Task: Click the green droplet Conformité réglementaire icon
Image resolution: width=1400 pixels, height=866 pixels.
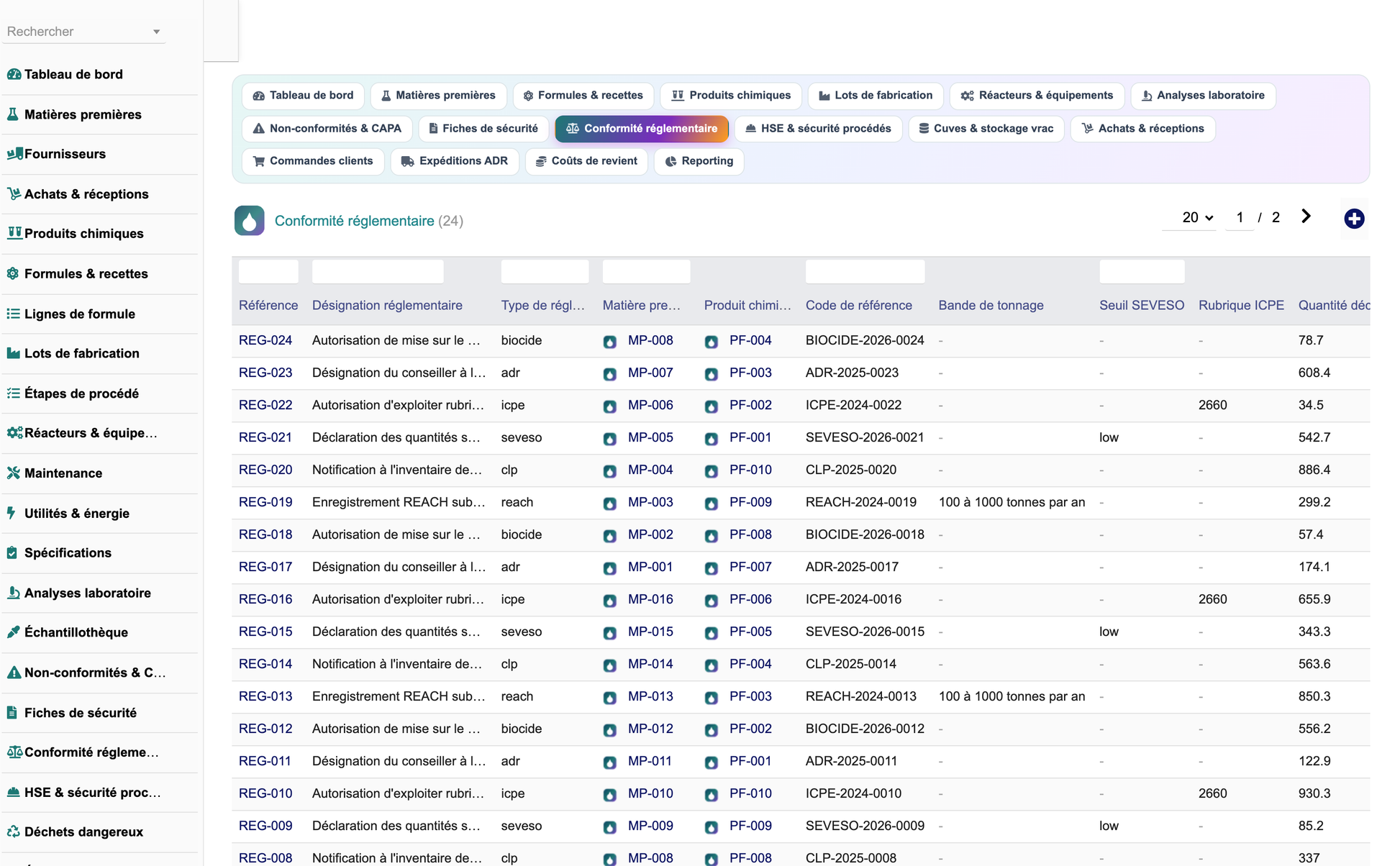Action: [249, 221]
